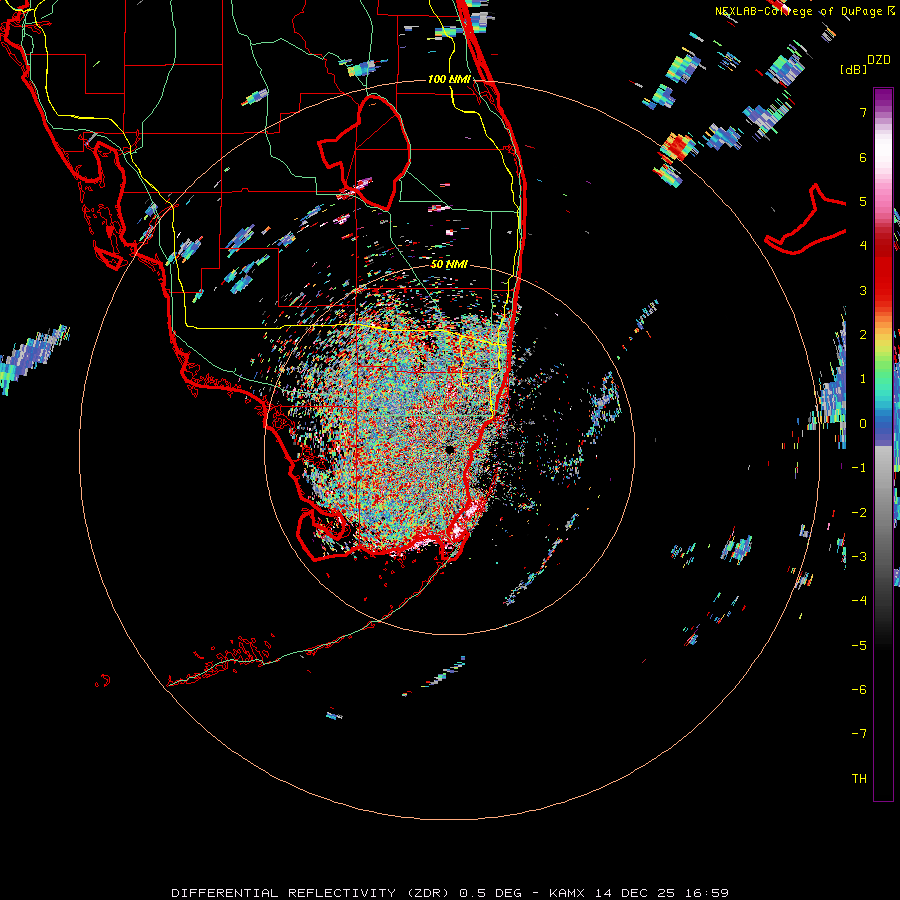
Task: Click the '3' tick label on color scale
Action: [863, 290]
